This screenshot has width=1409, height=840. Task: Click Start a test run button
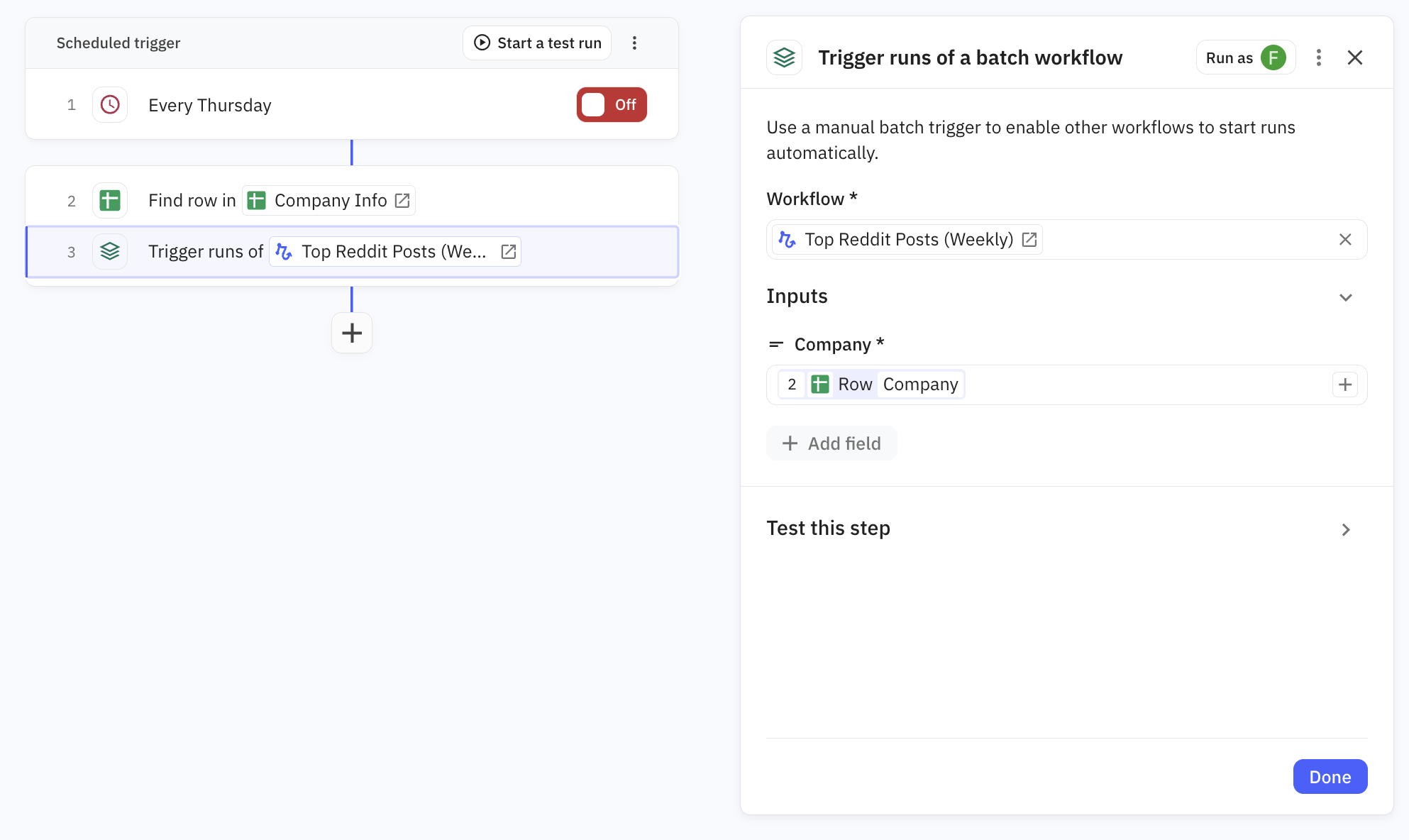[537, 43]
